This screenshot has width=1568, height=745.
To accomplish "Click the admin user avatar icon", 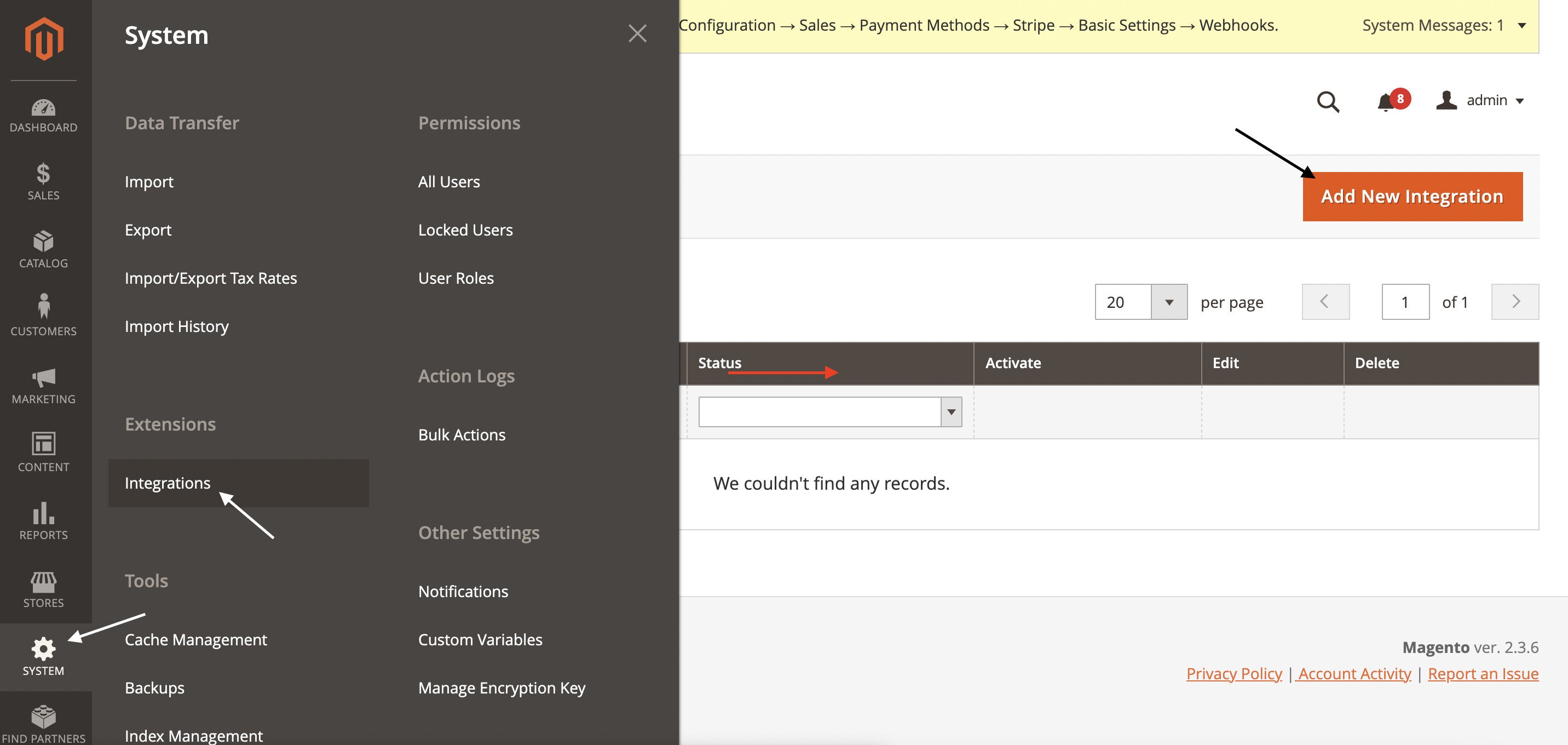I will pyautogui.click(x=1446, y=100).
